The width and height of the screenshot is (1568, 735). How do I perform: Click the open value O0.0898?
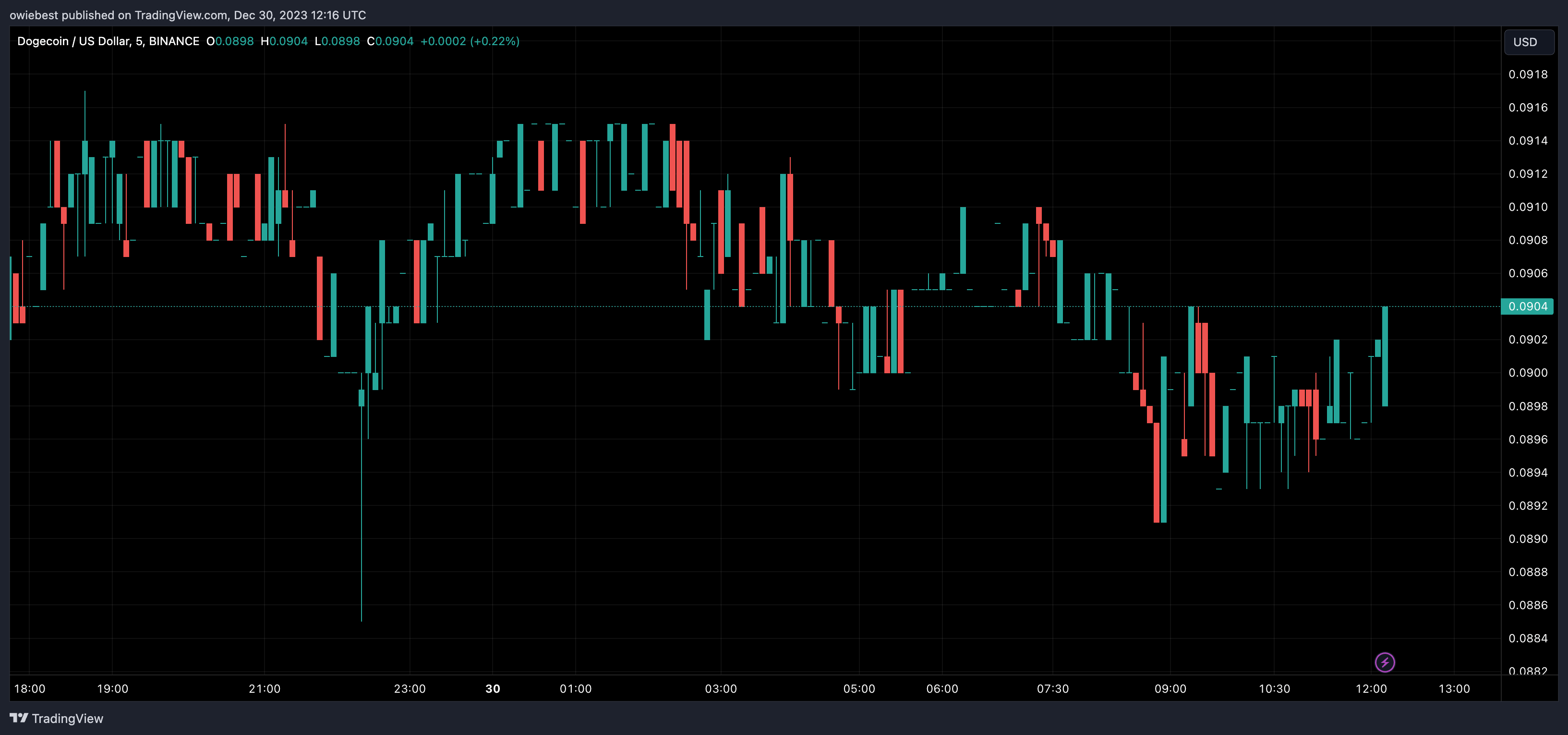[x=230, y=41]
